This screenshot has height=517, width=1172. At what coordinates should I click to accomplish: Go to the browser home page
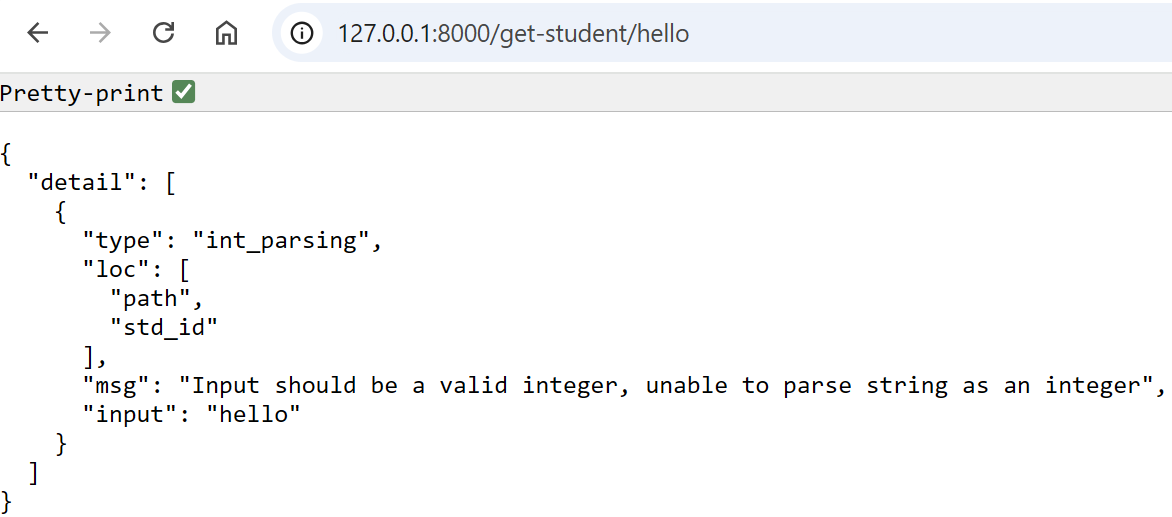point(226,33)
